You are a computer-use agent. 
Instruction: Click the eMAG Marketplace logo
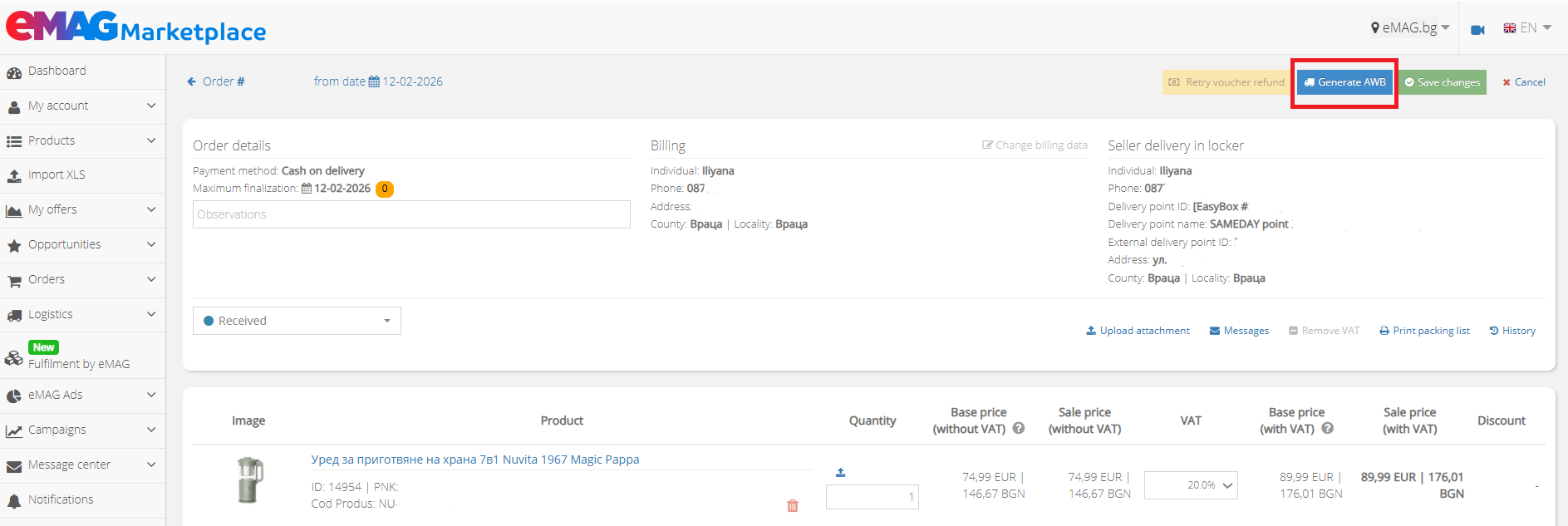pyautogui.click(x=136, y=27)
